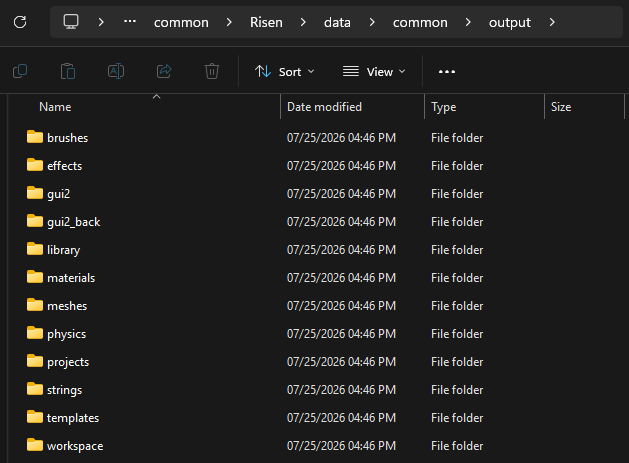The image size is (629, 463).
Task: Click the Copy toolbar icon
Action: pos(20,71)
